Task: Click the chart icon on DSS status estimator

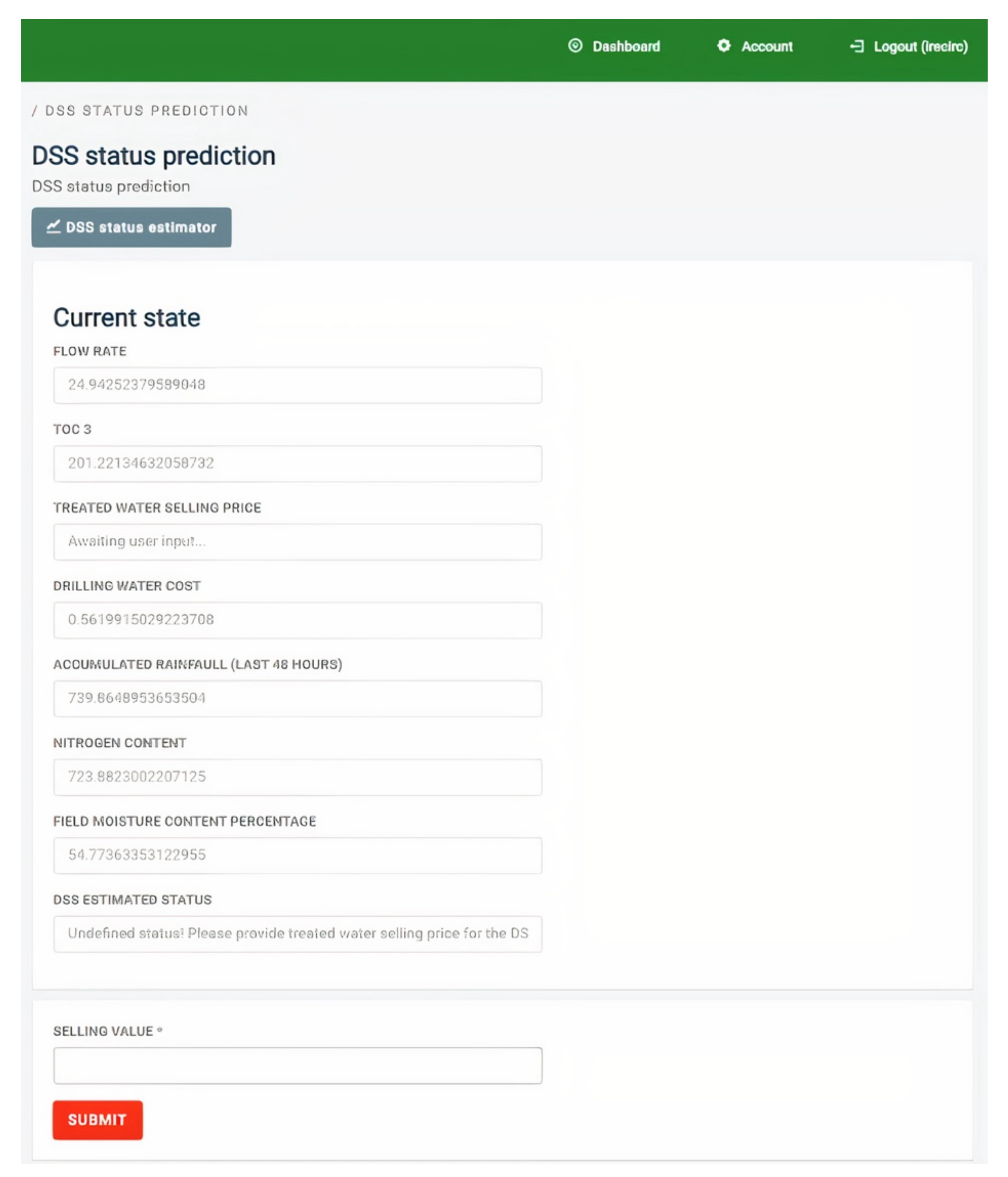Action: click(x=54, y=227)
